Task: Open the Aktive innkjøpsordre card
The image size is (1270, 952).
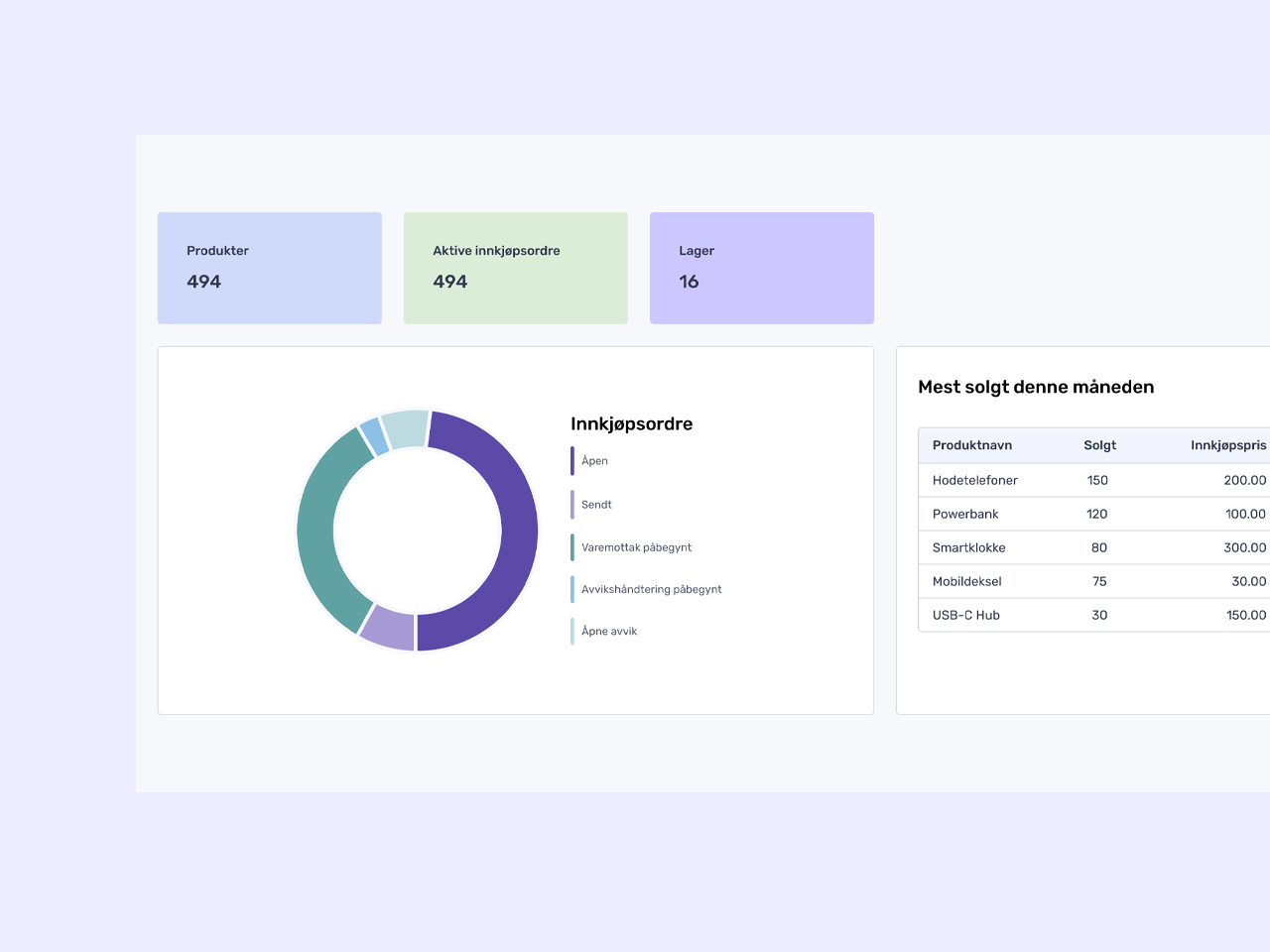Action: [515, 268]
